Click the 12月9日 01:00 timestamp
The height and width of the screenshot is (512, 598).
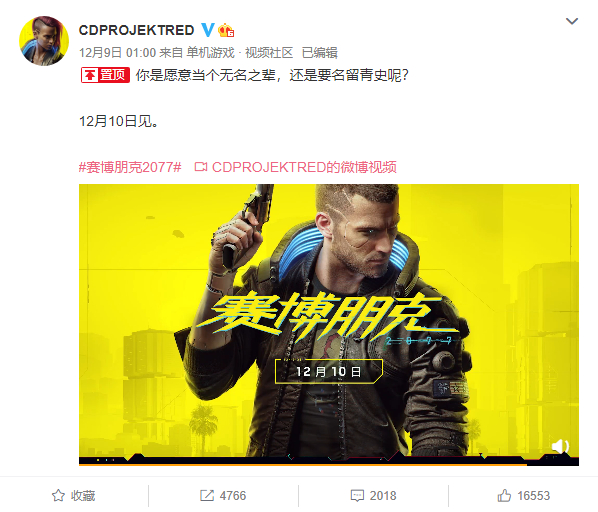117,53
